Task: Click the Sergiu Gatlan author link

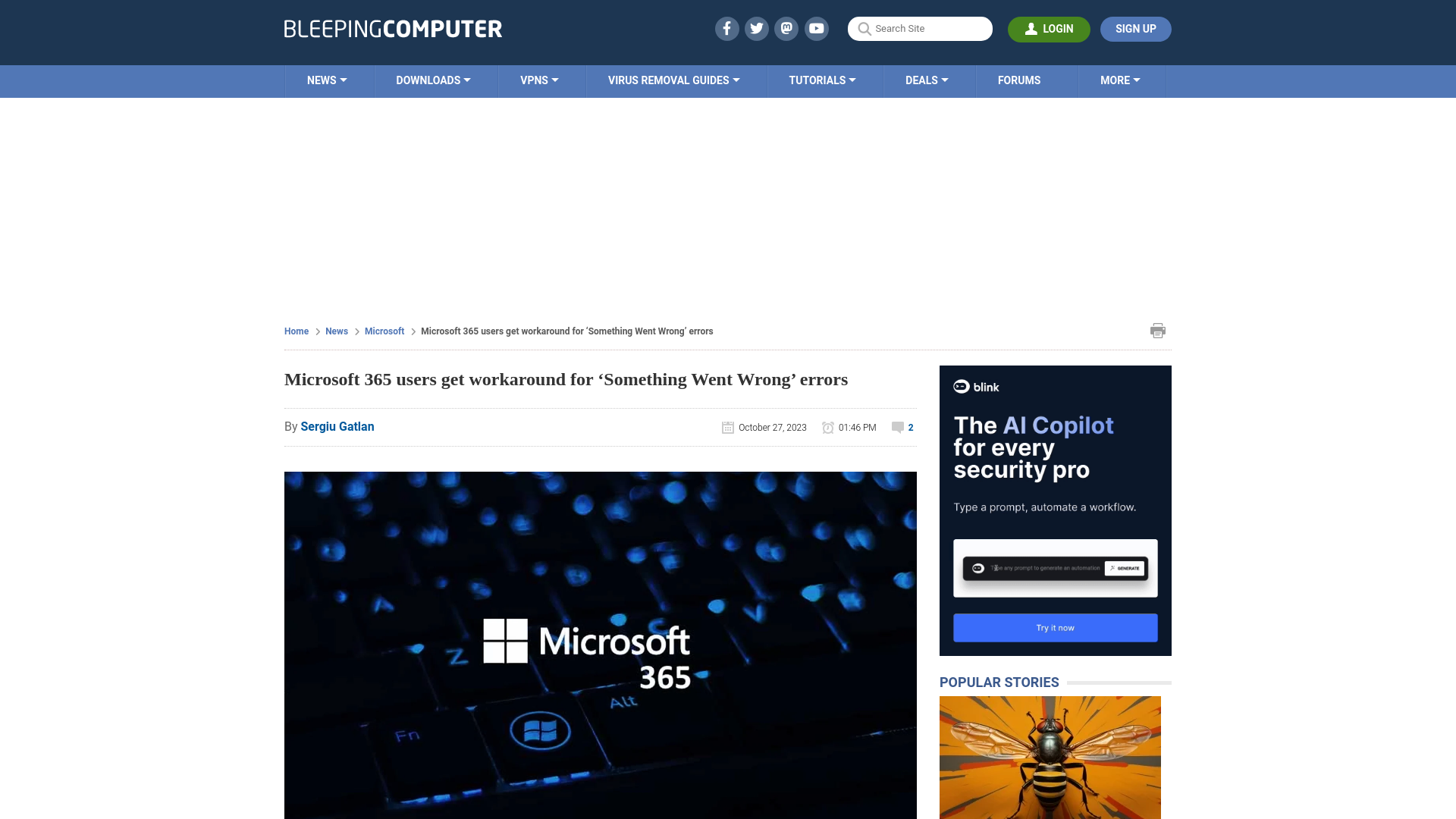Action: tap(337, 426)
